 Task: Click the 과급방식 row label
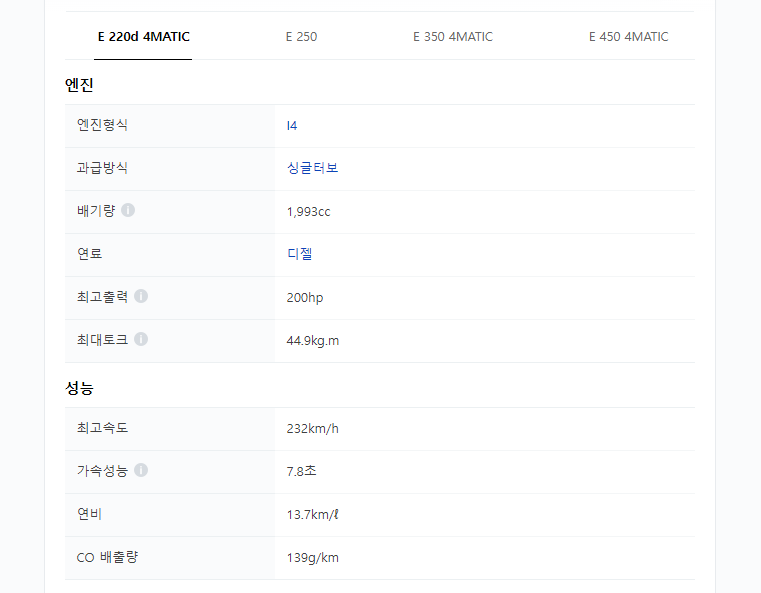point(102,168)
